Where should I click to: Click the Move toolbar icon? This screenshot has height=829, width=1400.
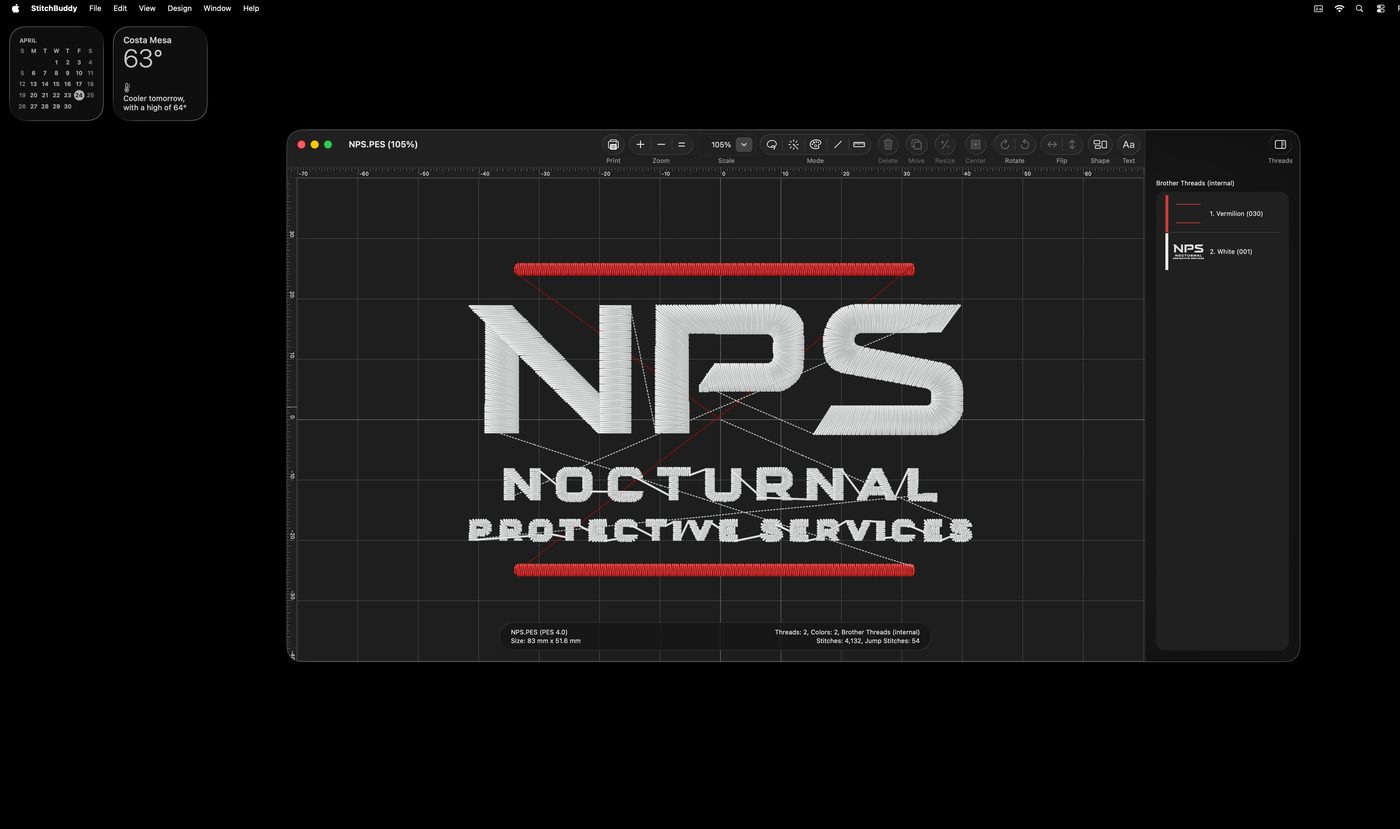(x=916, y=145)
